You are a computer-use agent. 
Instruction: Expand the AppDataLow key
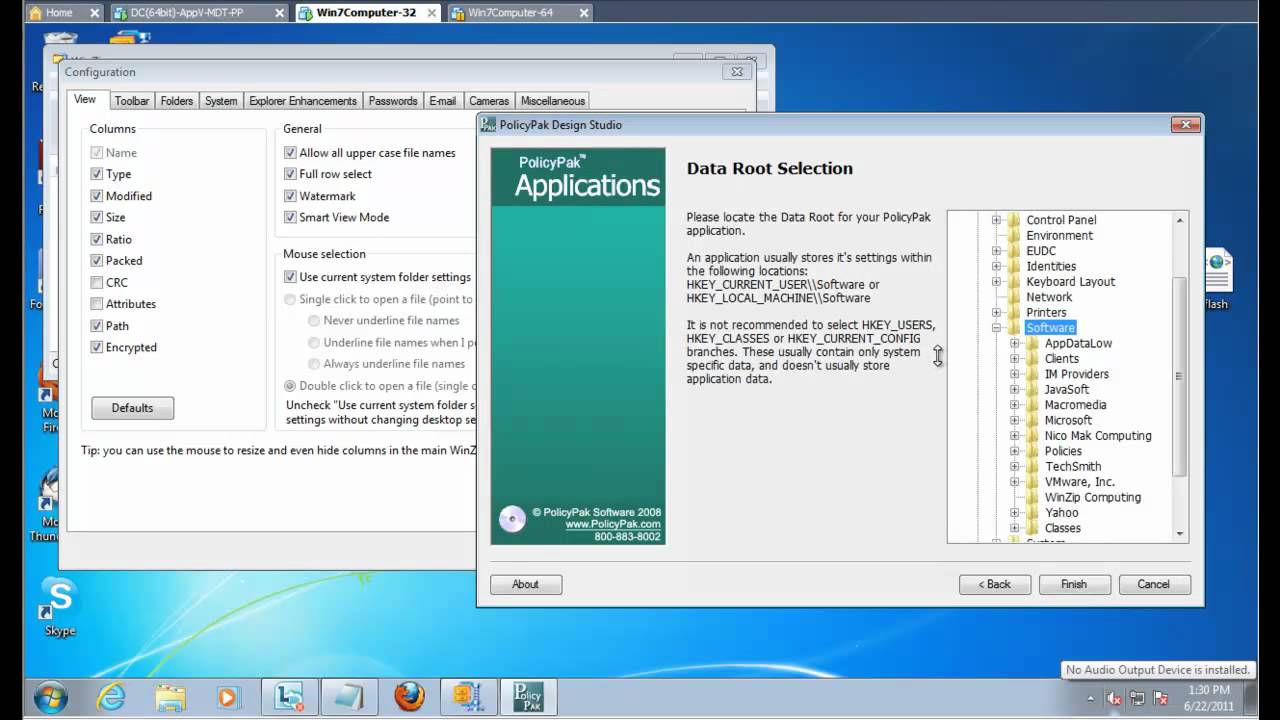click(x=1014, y=343)
